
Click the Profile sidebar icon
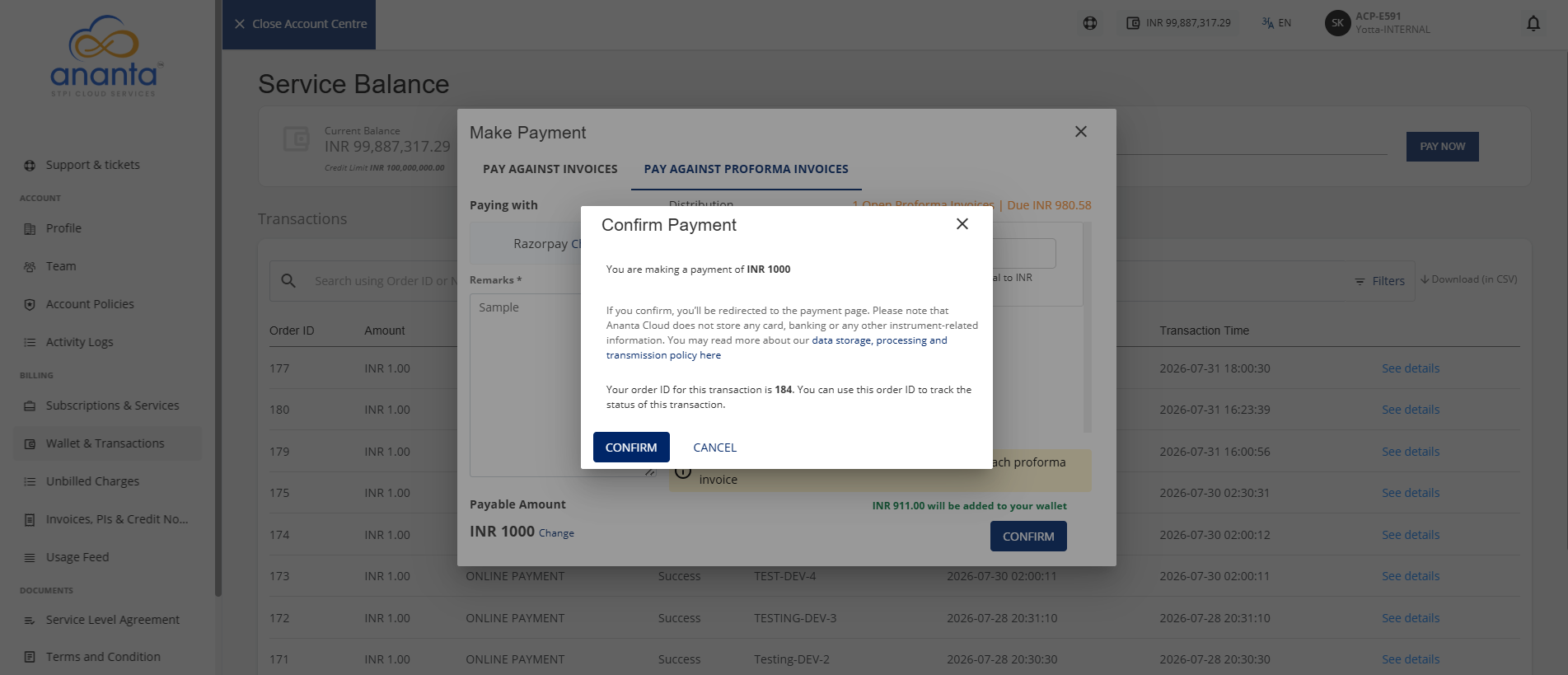(x=30, y=229)
